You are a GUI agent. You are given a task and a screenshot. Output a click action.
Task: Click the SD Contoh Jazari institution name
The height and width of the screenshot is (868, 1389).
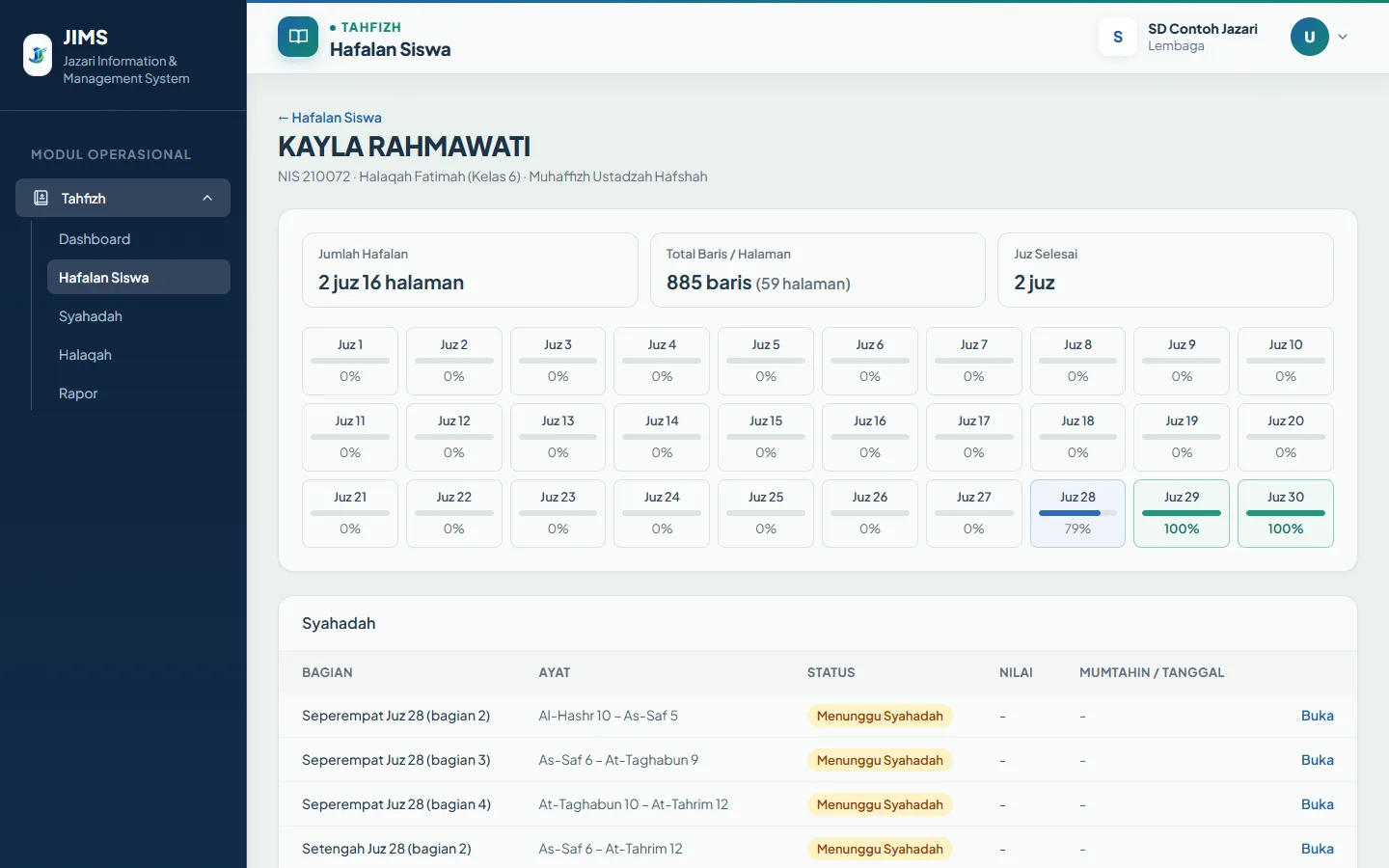coord(1203,29)
